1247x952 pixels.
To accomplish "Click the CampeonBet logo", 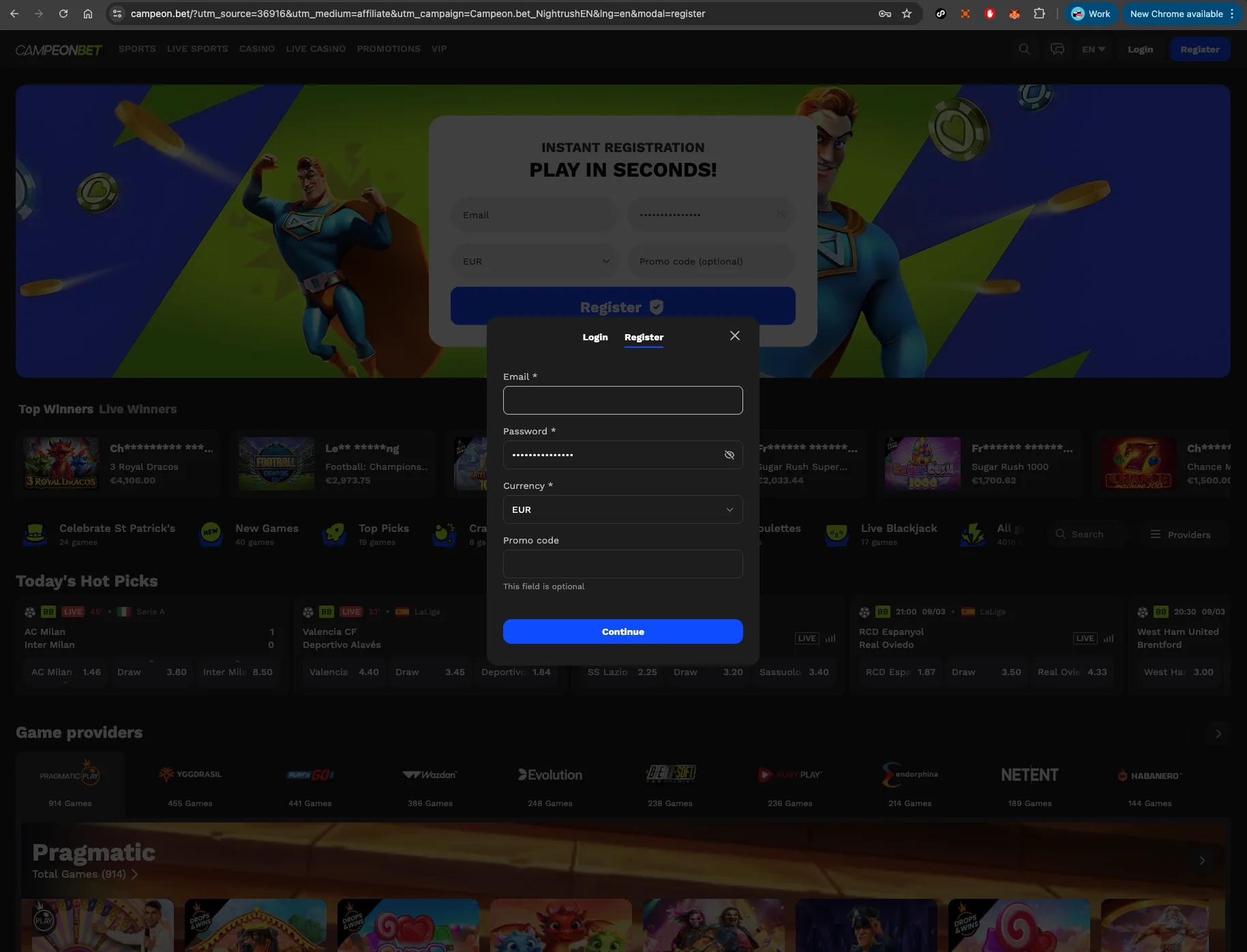I will pos(59,50).
